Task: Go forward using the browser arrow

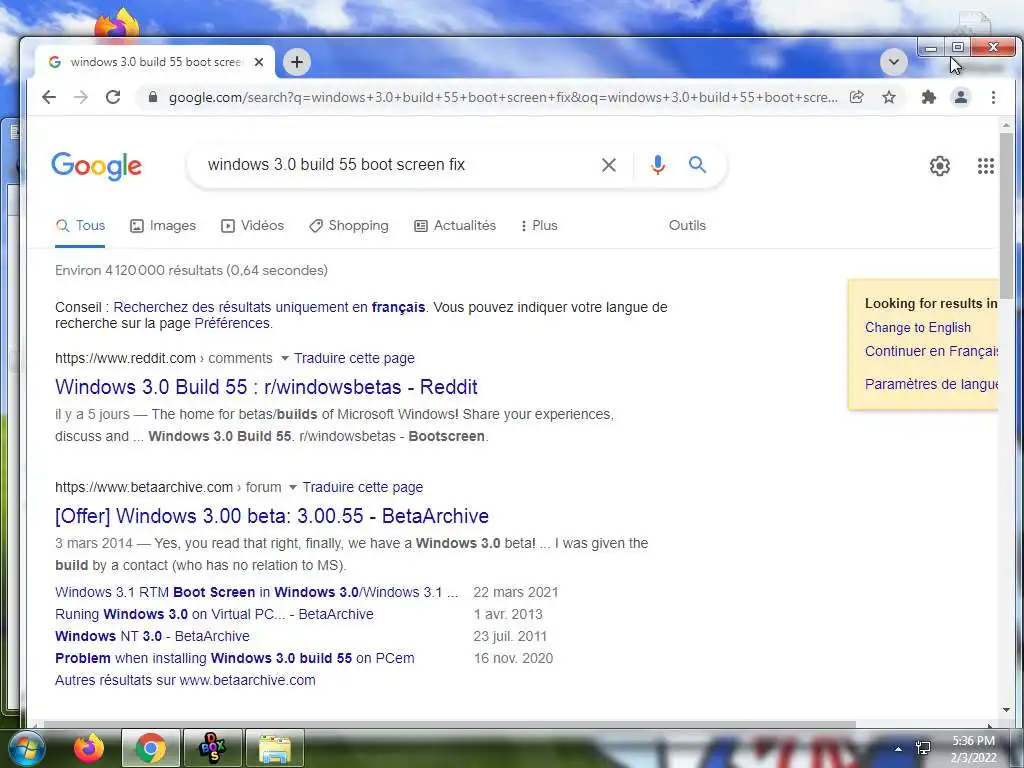Action: [80, 97]
